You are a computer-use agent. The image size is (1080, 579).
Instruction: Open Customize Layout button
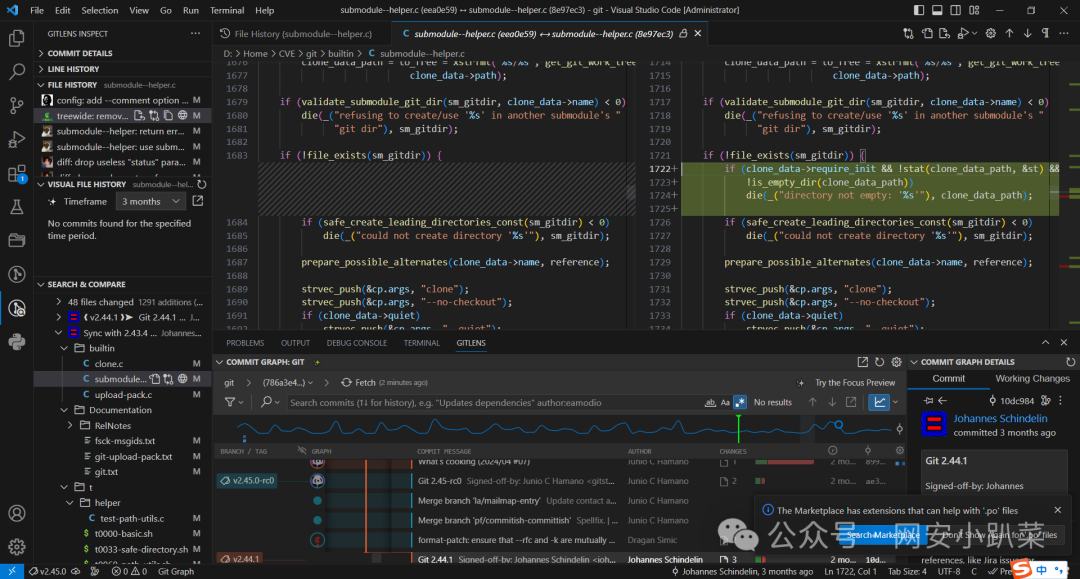point(974,10)
